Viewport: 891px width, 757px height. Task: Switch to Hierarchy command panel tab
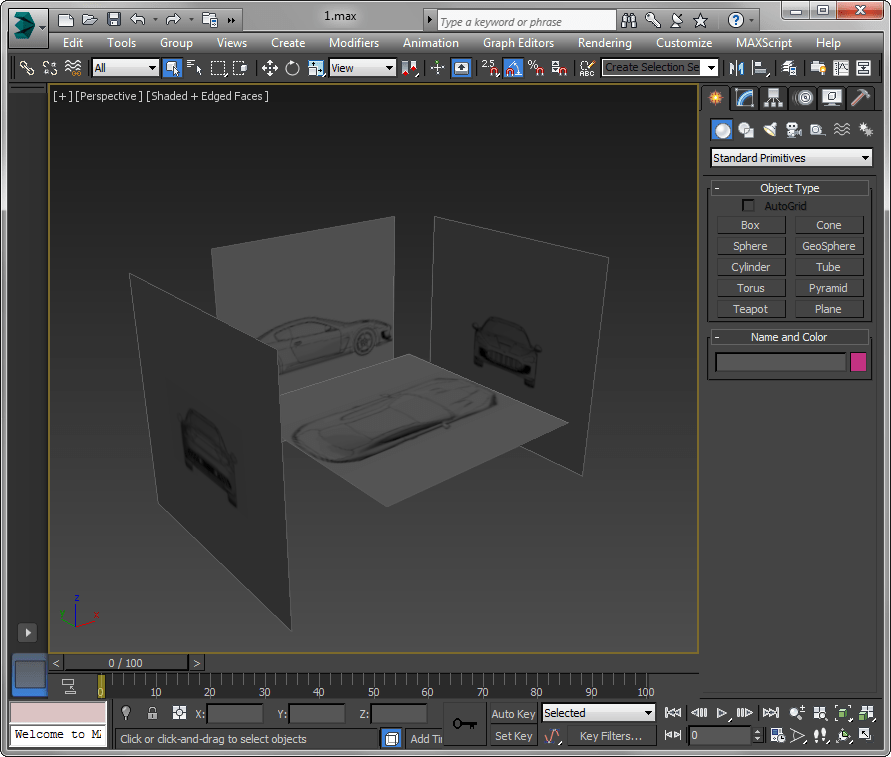pos(772,98)
